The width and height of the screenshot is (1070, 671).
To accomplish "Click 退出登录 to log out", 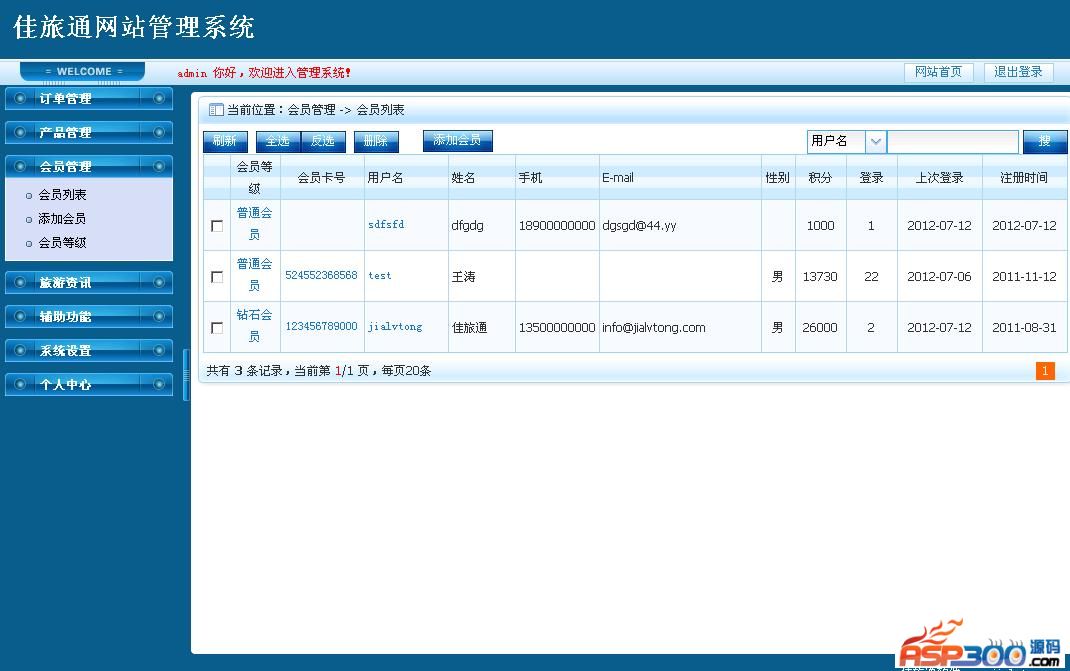I will click(1018, 72).
